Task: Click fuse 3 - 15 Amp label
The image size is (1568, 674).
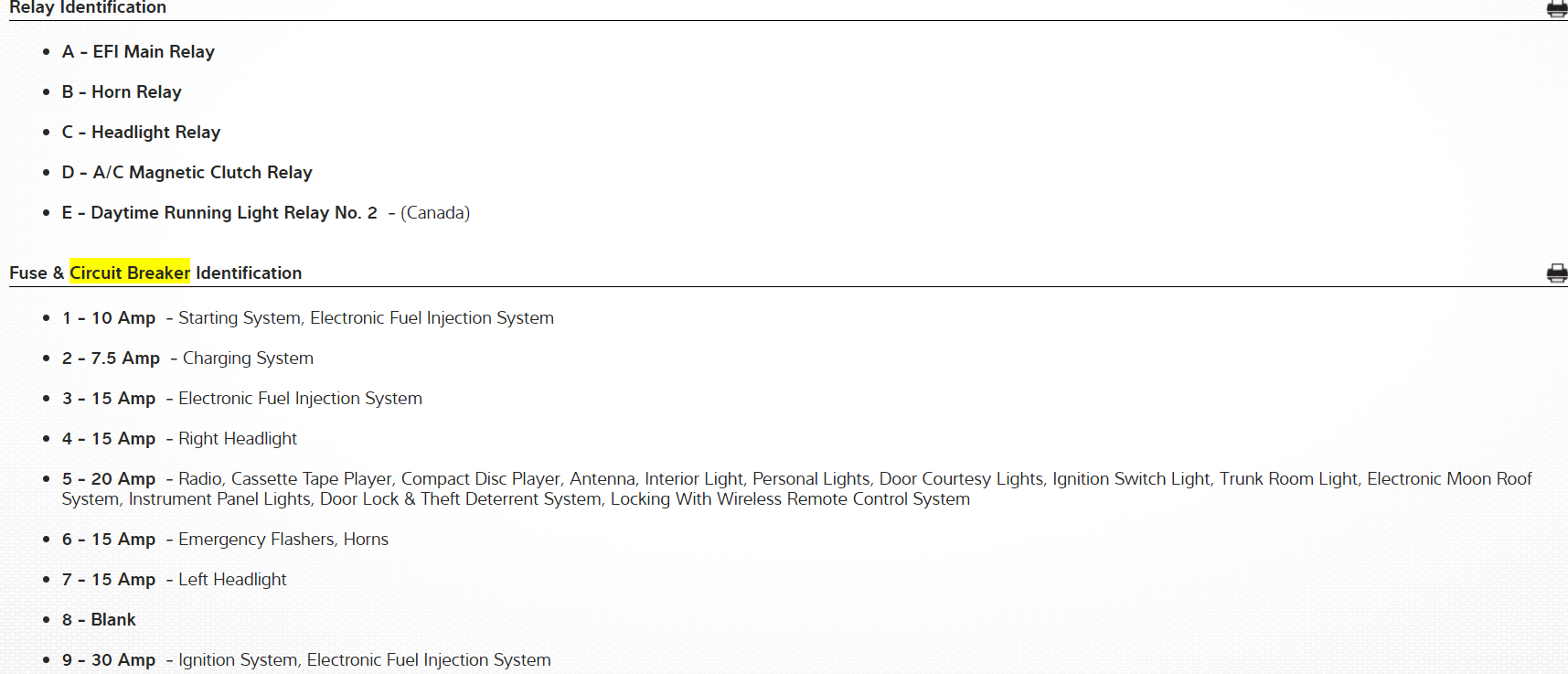Action: [x=109, y=399]
